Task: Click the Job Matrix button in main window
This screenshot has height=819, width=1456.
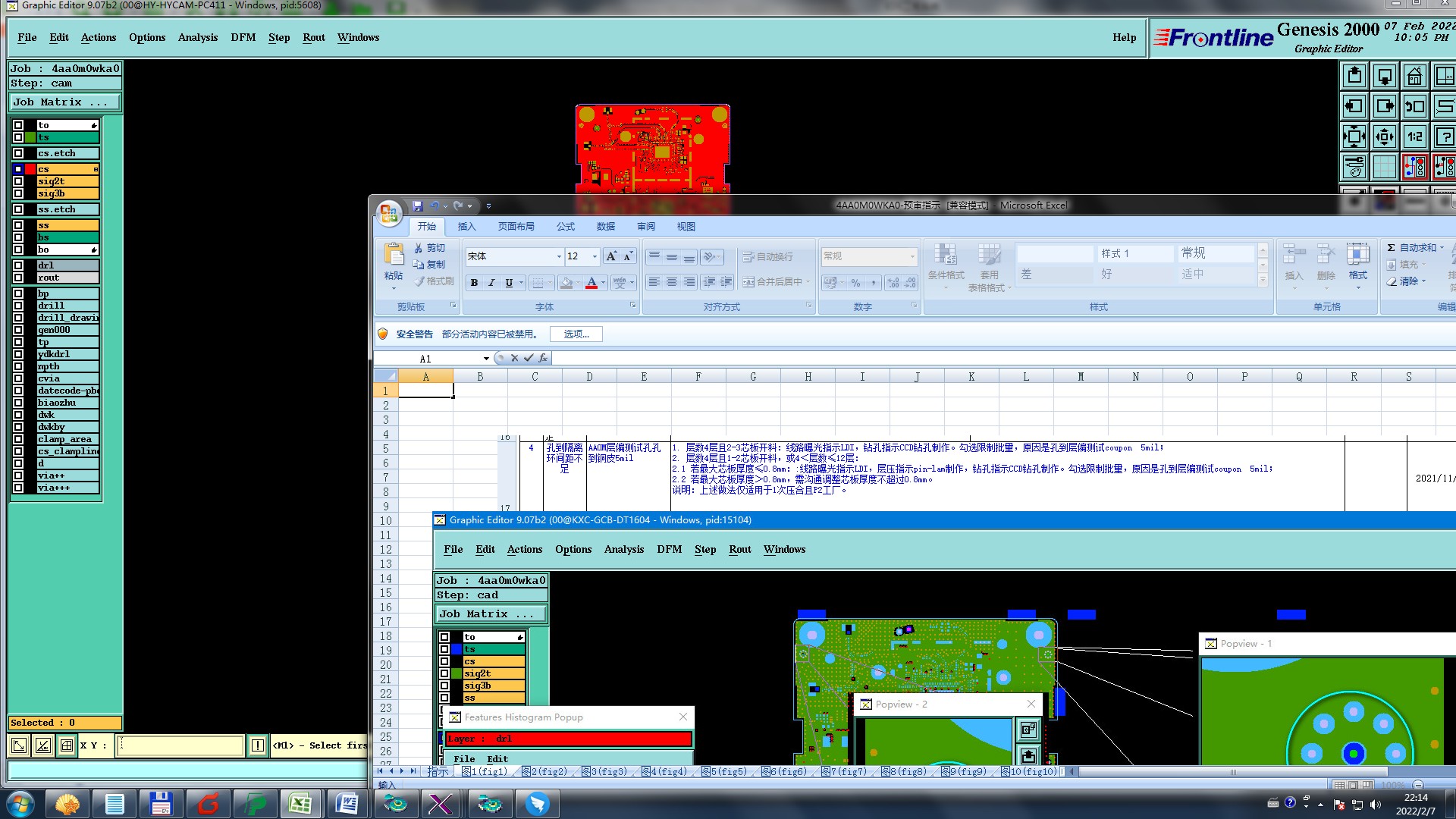Action: (x=65, y=102)
